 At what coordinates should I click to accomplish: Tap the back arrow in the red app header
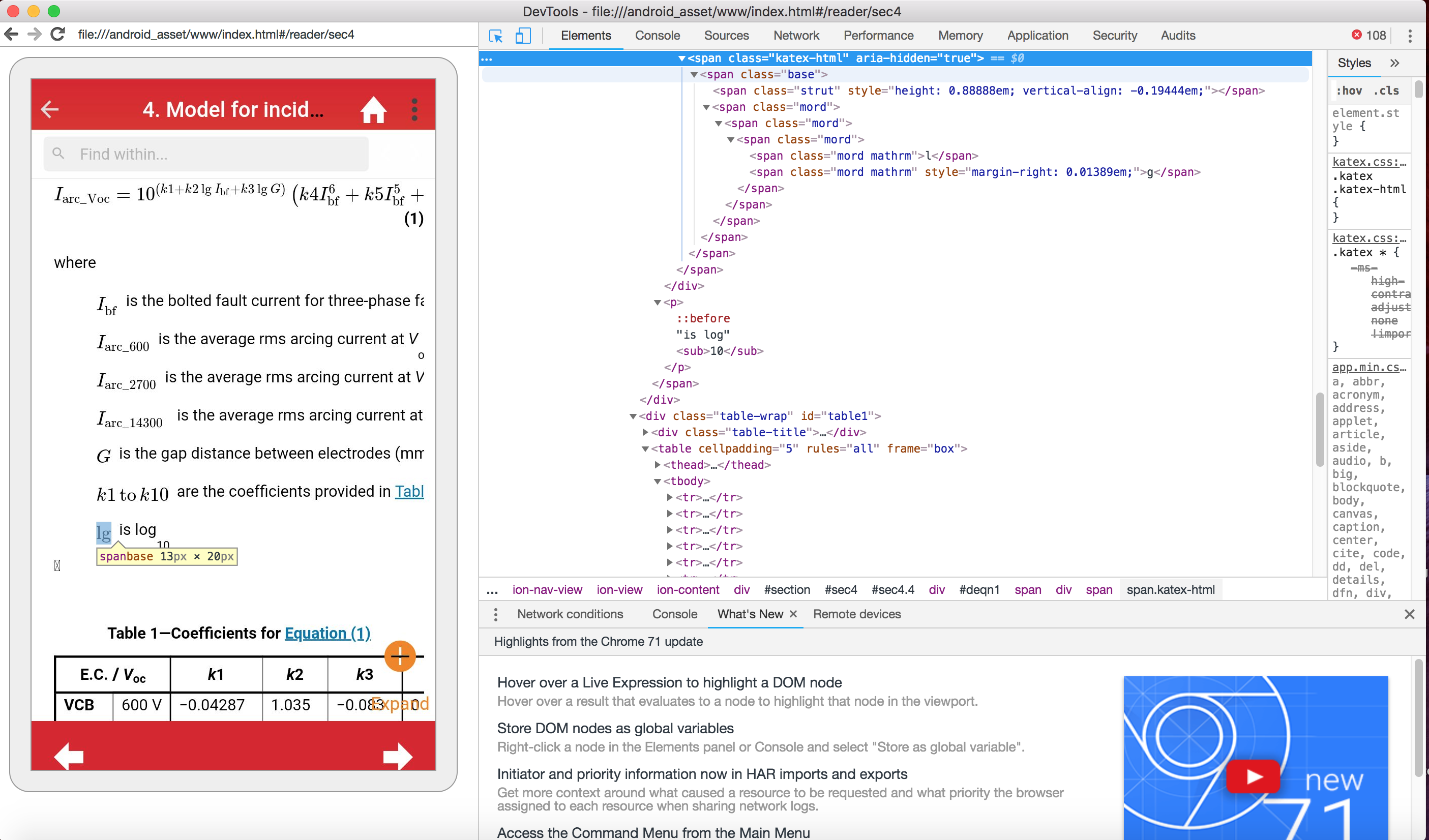coord(49,109)
